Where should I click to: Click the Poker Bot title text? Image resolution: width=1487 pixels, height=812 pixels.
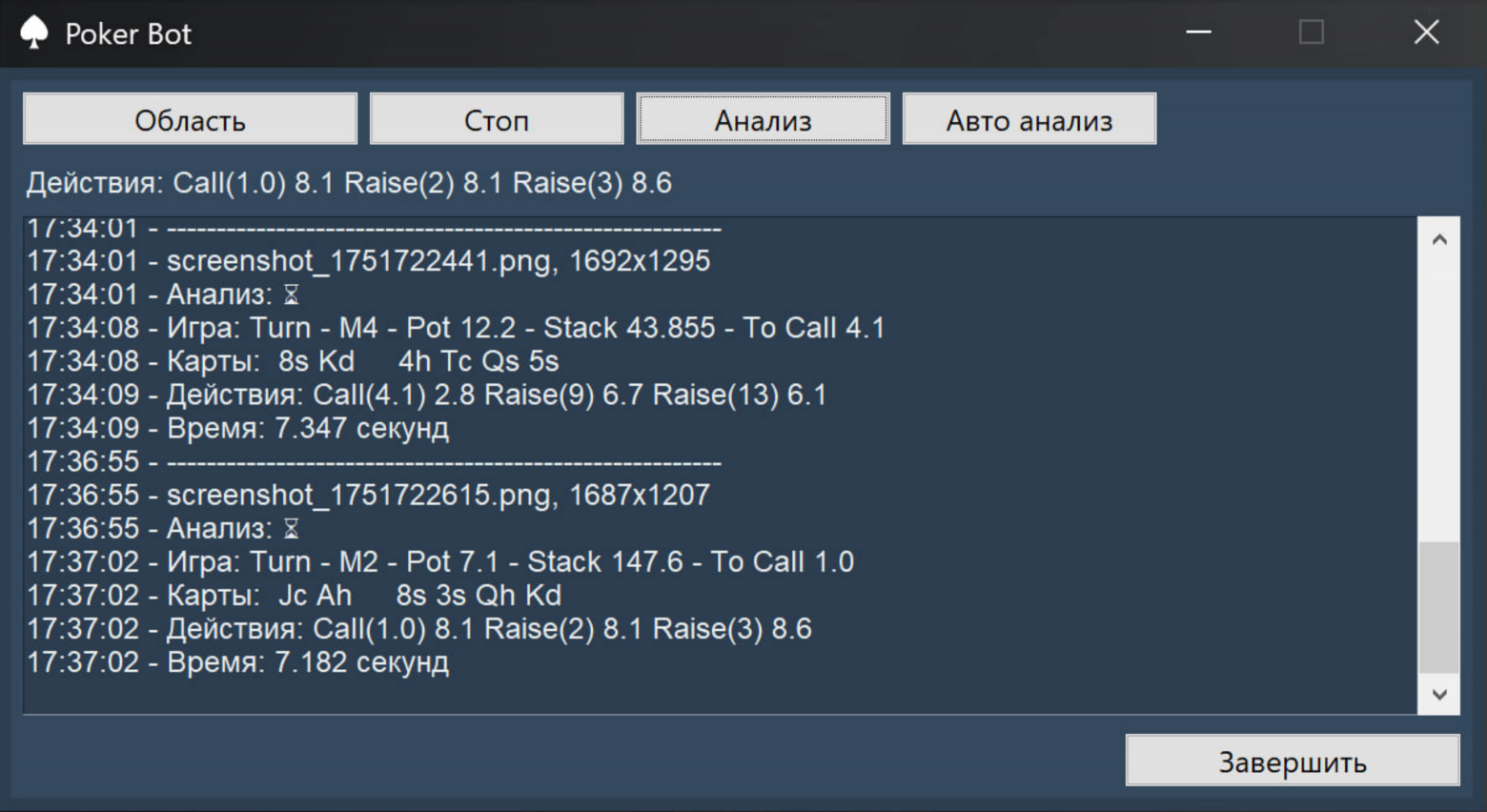pyautogui.click(x=127, y=31)
